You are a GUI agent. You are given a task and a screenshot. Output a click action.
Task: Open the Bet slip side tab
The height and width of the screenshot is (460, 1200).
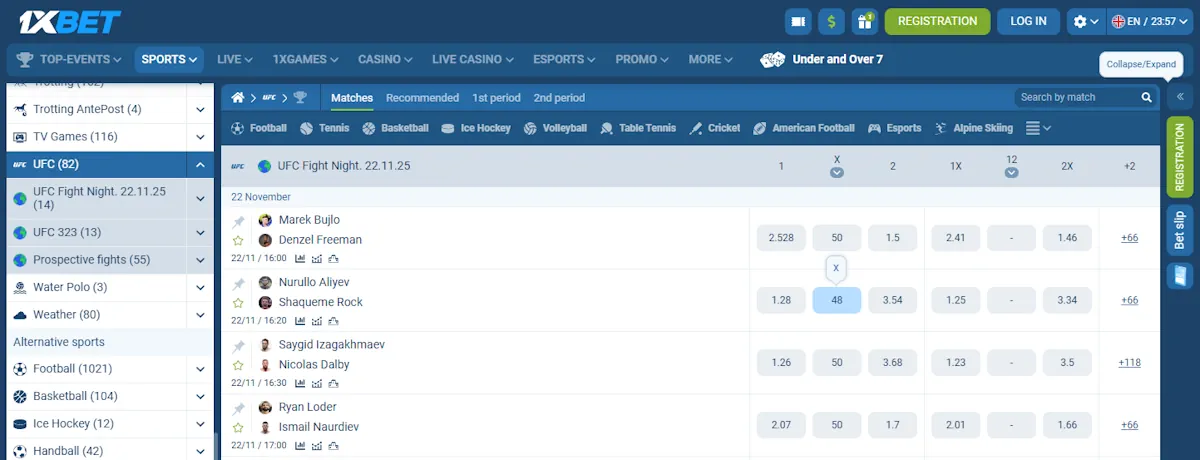coord(1180,230)
